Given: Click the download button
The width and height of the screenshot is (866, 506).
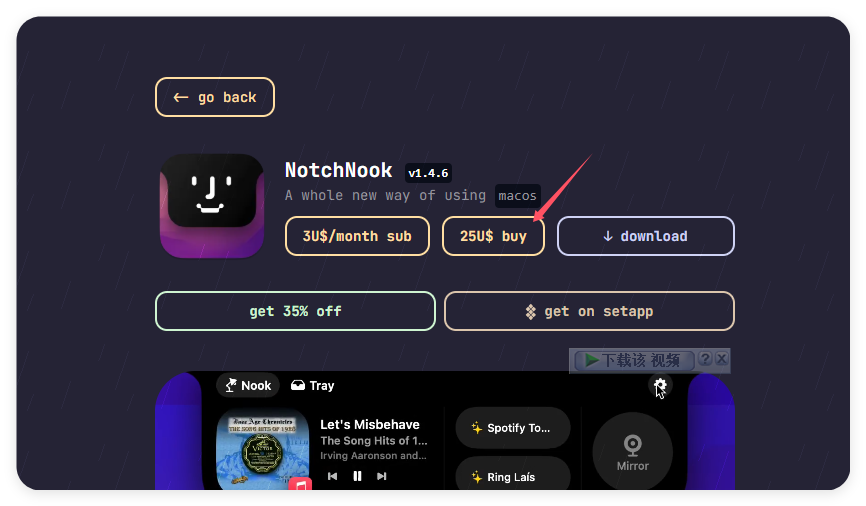Looking at the screenshot, I should click(646, 236).
